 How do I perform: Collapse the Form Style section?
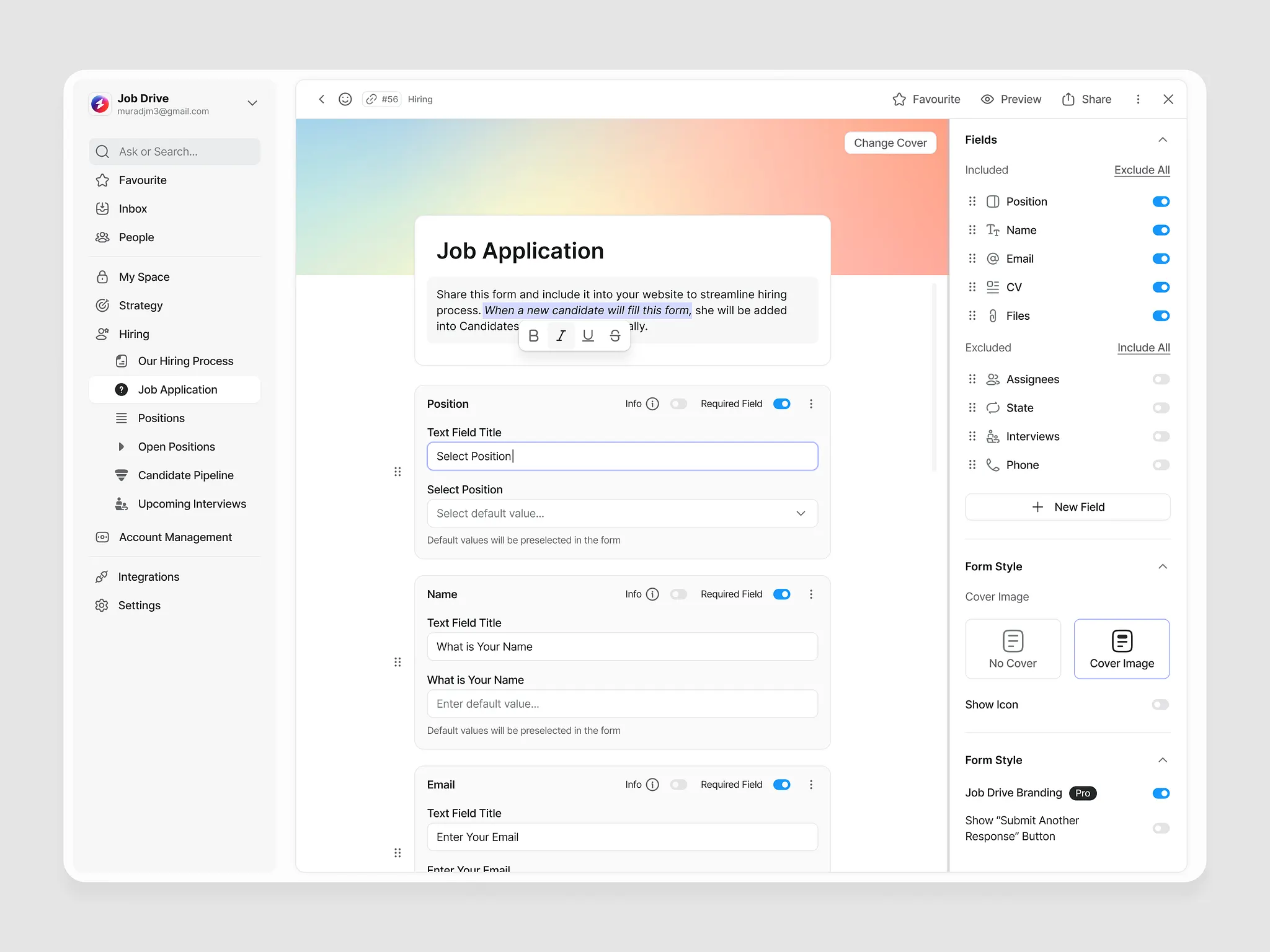click(x=1163, y=566)
